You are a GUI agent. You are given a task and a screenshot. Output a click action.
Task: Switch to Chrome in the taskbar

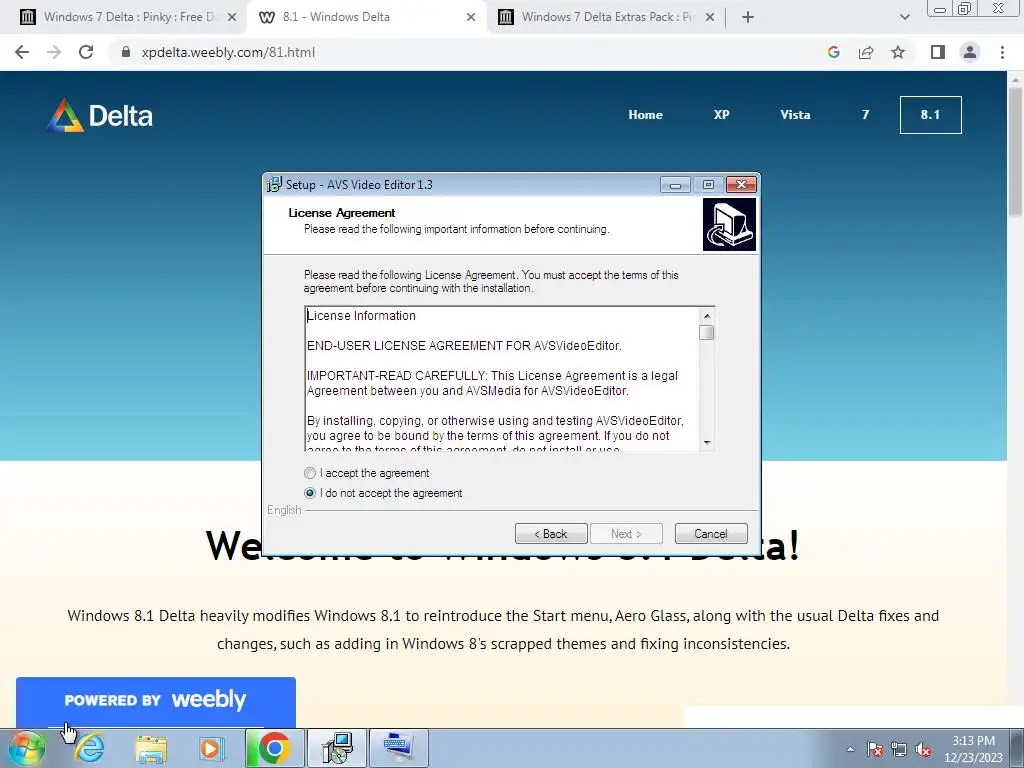[274, 748]
